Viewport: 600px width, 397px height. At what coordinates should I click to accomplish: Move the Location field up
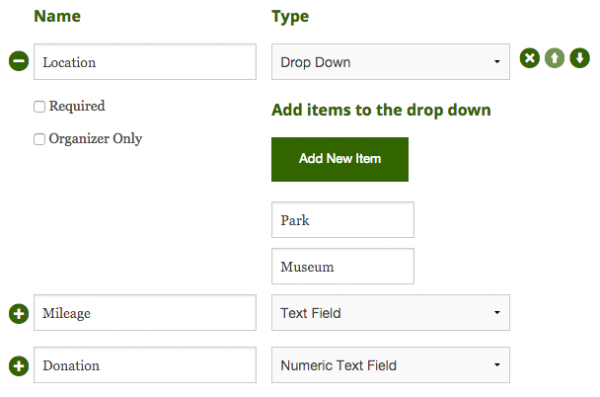pos(554,58)
